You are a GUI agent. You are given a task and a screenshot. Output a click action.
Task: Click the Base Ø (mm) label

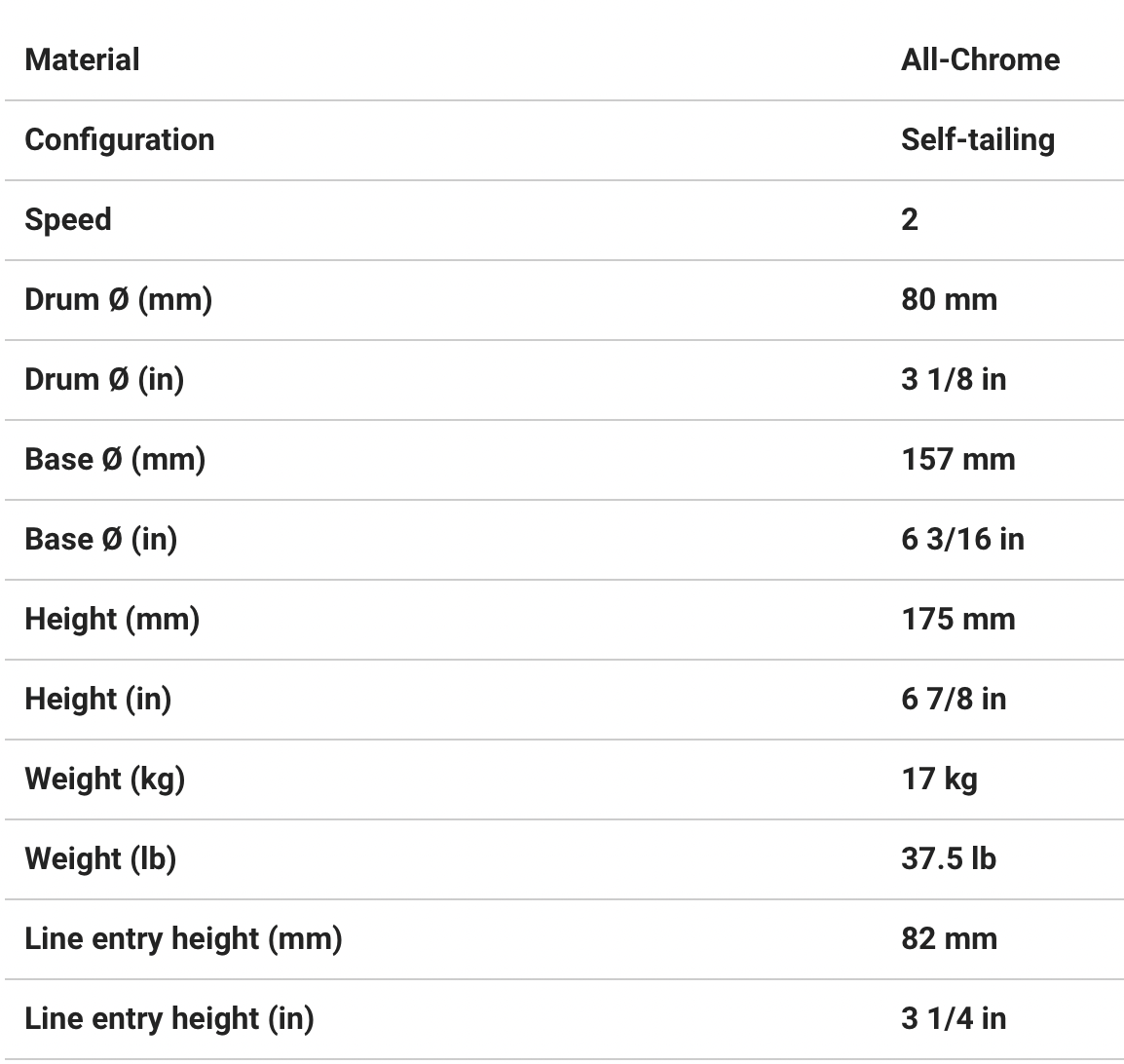point(115,459)
